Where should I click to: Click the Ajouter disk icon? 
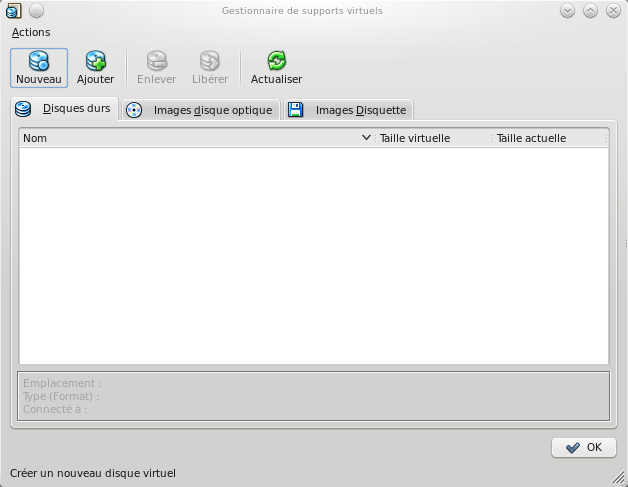pyautogui.click(x=96, y=62)
